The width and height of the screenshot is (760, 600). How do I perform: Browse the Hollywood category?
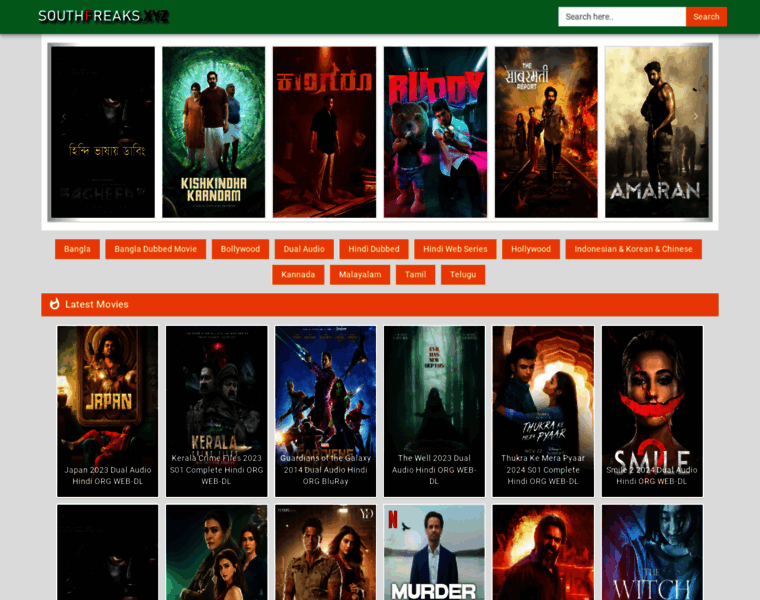click(x=531, y=249)
